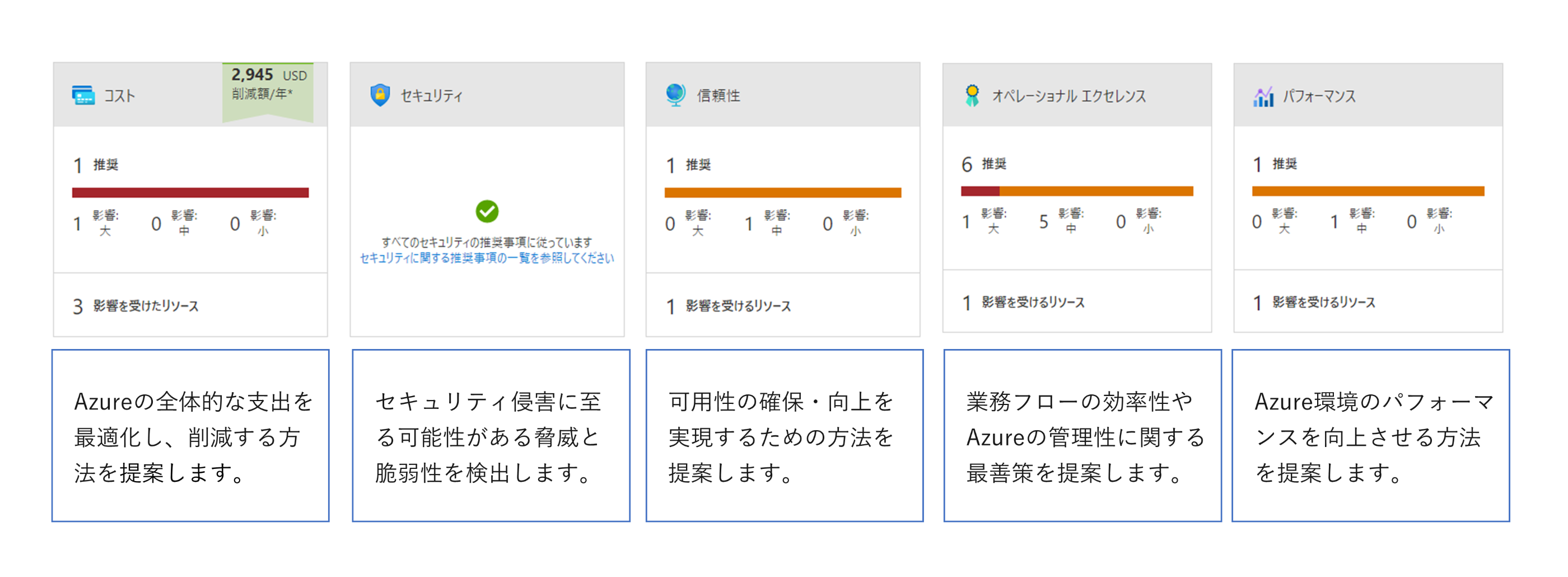Click the orange progress bar on the reliability card

[x=783, y=191]
